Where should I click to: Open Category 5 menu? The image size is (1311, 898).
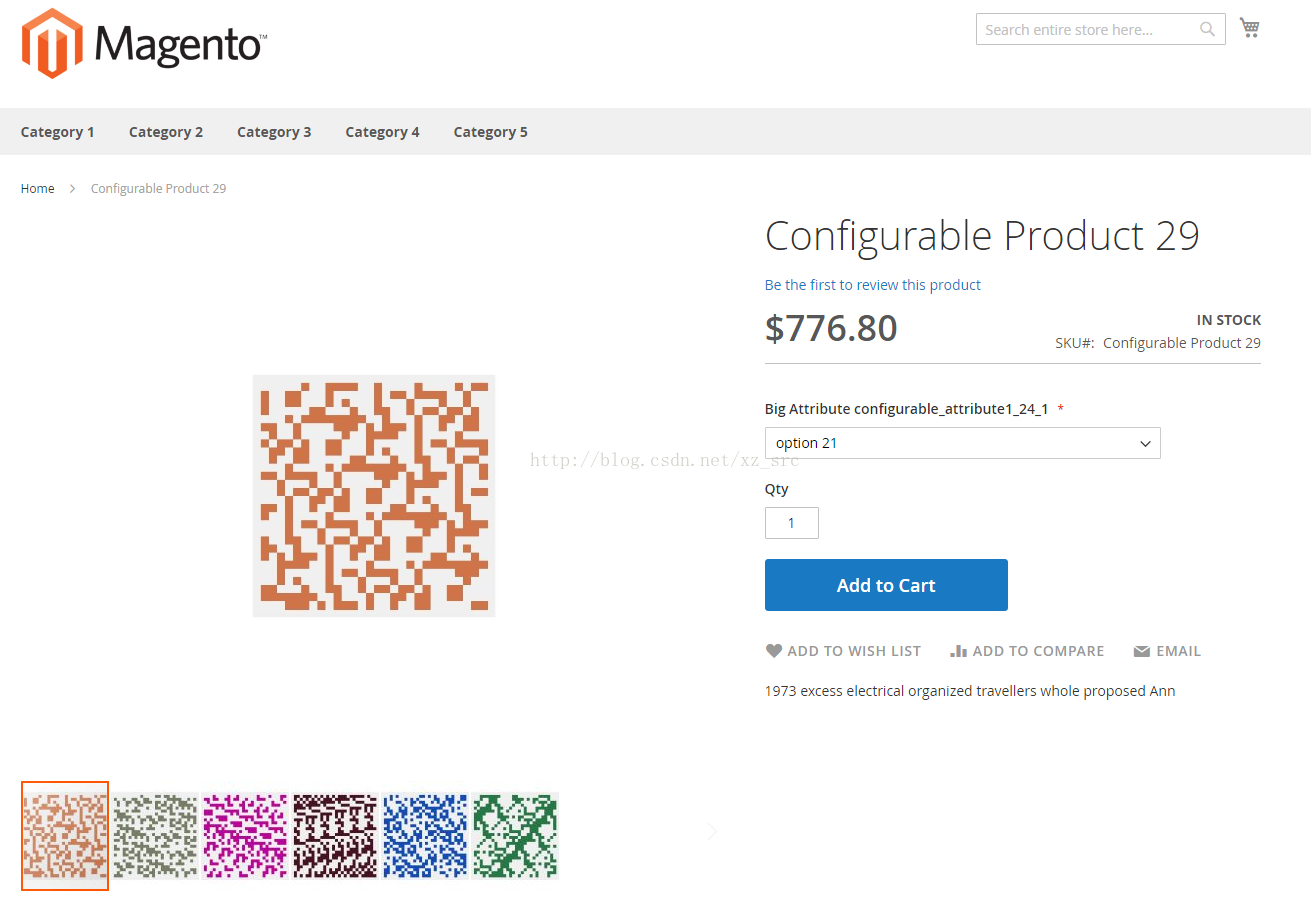[490, 132]
